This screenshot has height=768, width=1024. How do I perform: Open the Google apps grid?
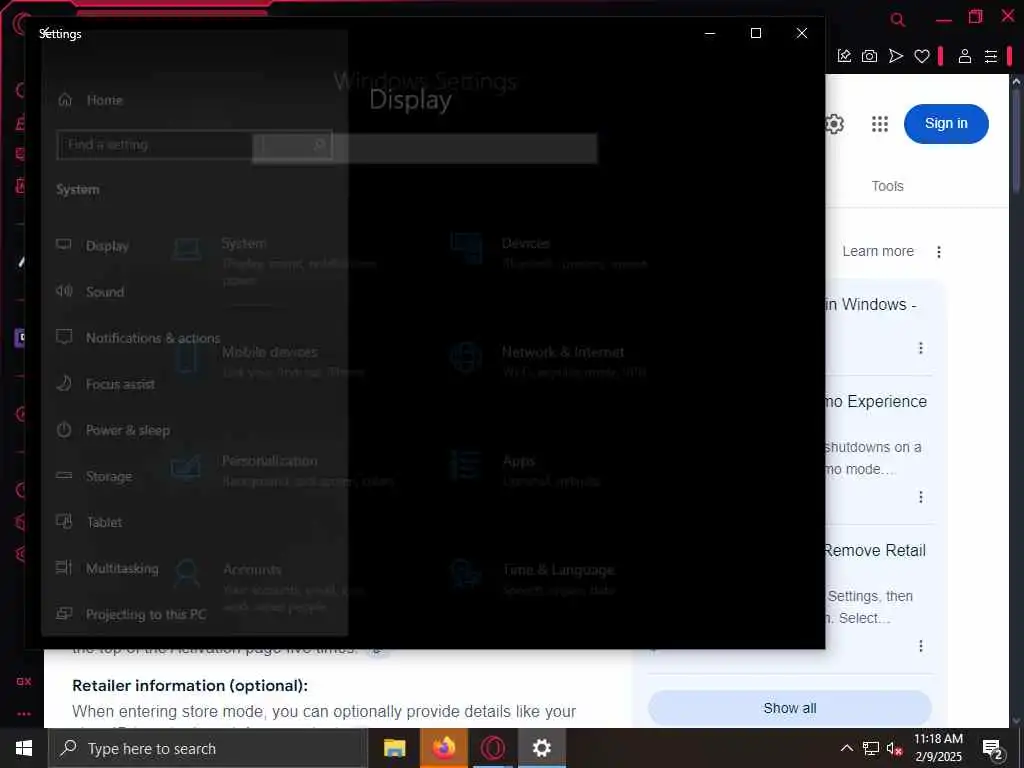880,123
